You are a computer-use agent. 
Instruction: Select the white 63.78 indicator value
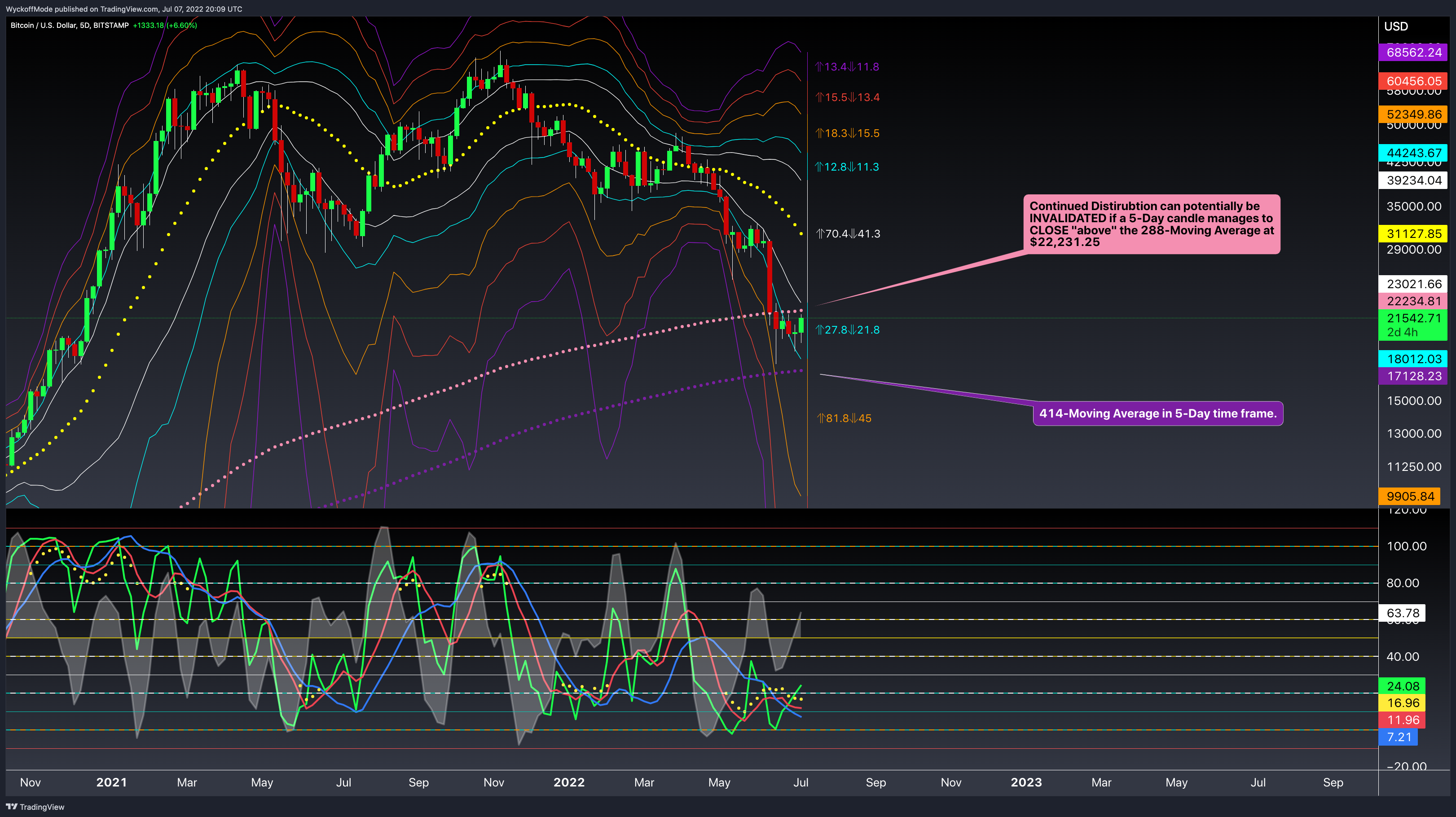click(x=1402, y=613)
